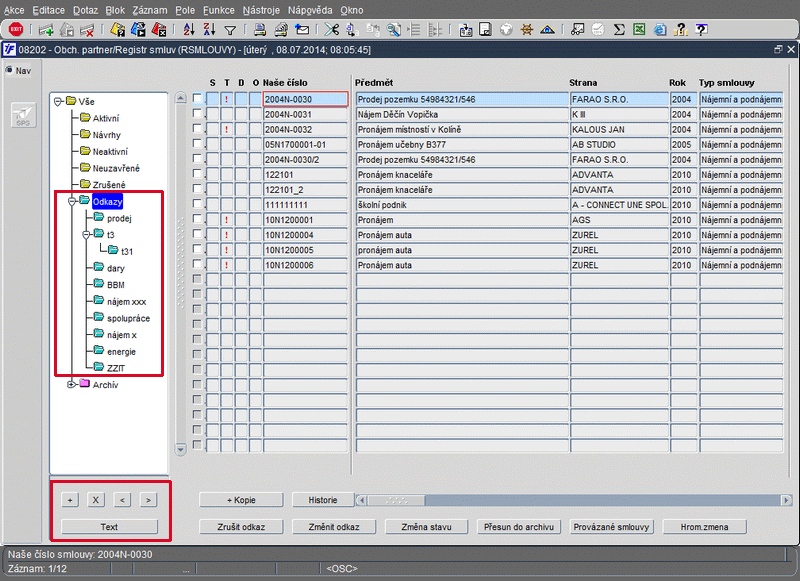Click the table vertical scroll down arrow
This screenshot has height=581, width=800.
pyautogui.click(x=181, y=449)
